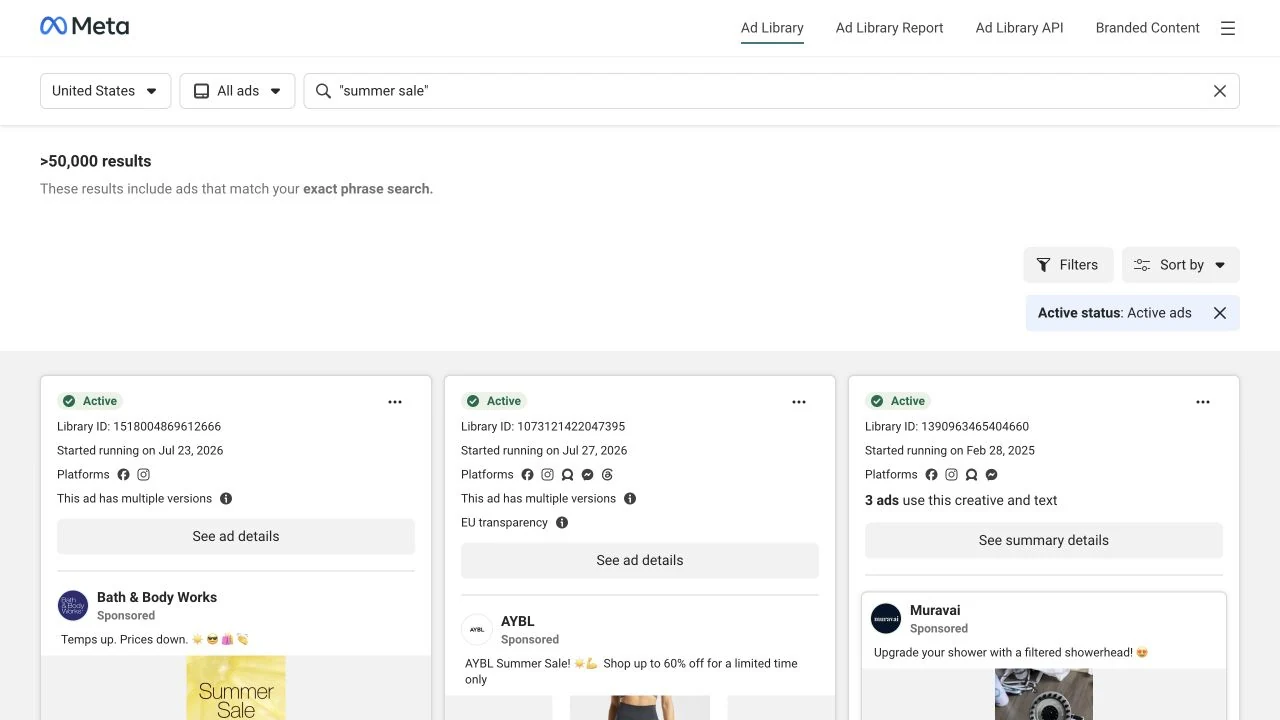
Task: Click Instagram platform icon on Muravai ad
Action: point(952,475)
